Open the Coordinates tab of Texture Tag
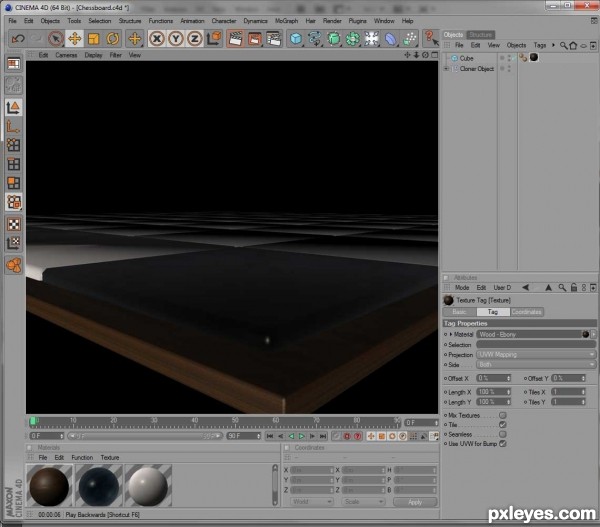Screen dimensions: 600x527 point(527,312)
